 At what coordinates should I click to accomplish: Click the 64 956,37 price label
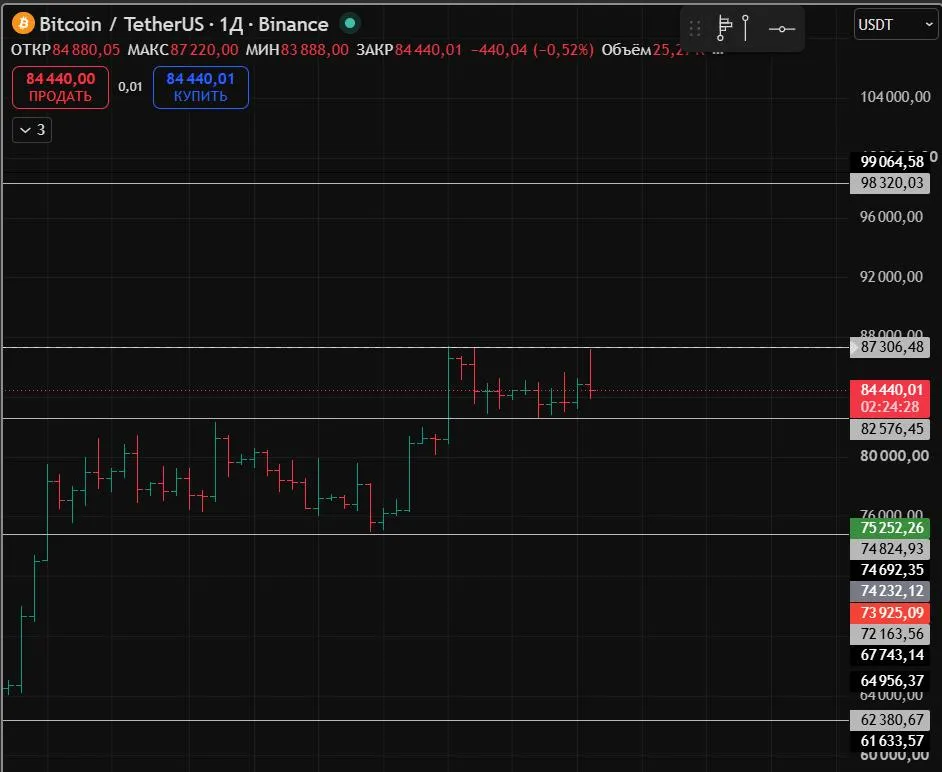pyautogui.click(x=890, y=681)
